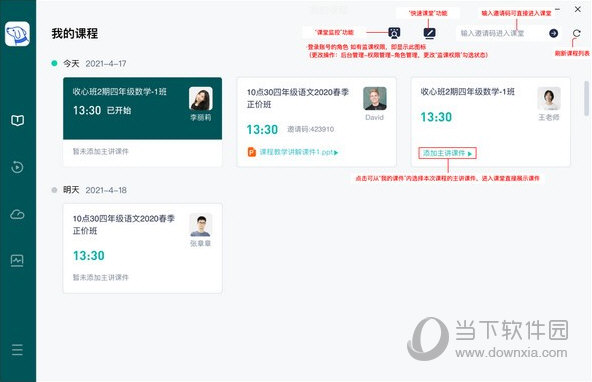This screenshot has height=382, width=592.
Task: Open 王老师's 收心班2期四年级数学-1班 course title
Action: point(467,92)
